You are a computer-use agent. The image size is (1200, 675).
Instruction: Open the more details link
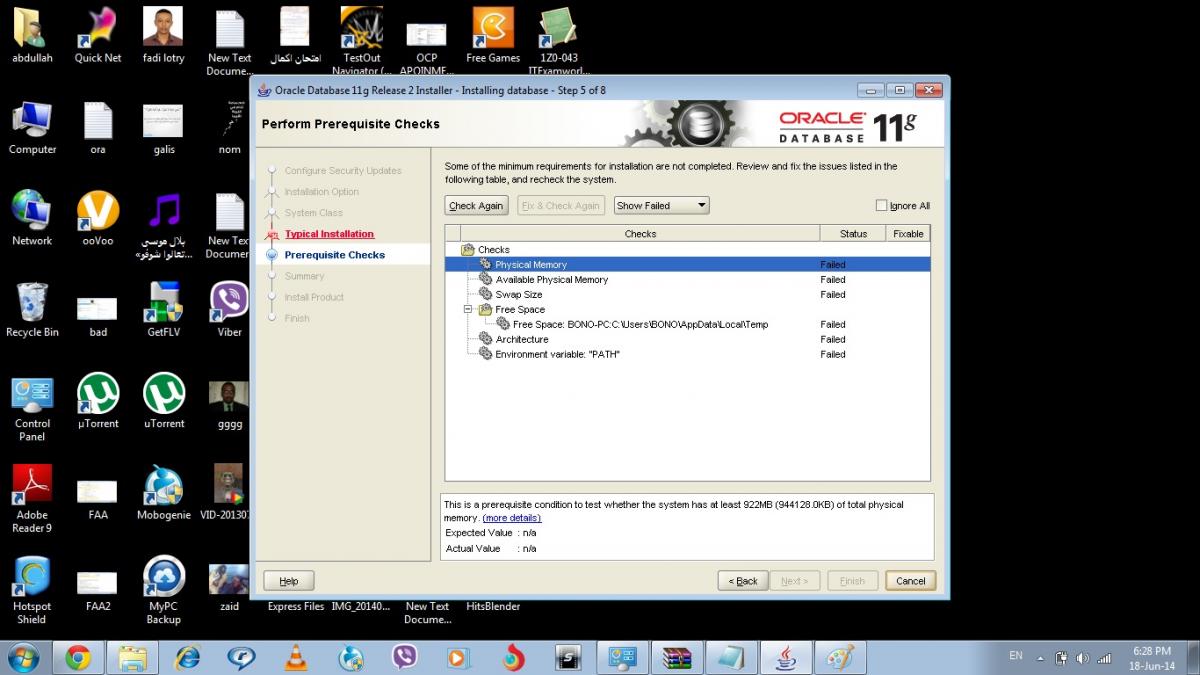pyautogui.click(x=511, y=518)
